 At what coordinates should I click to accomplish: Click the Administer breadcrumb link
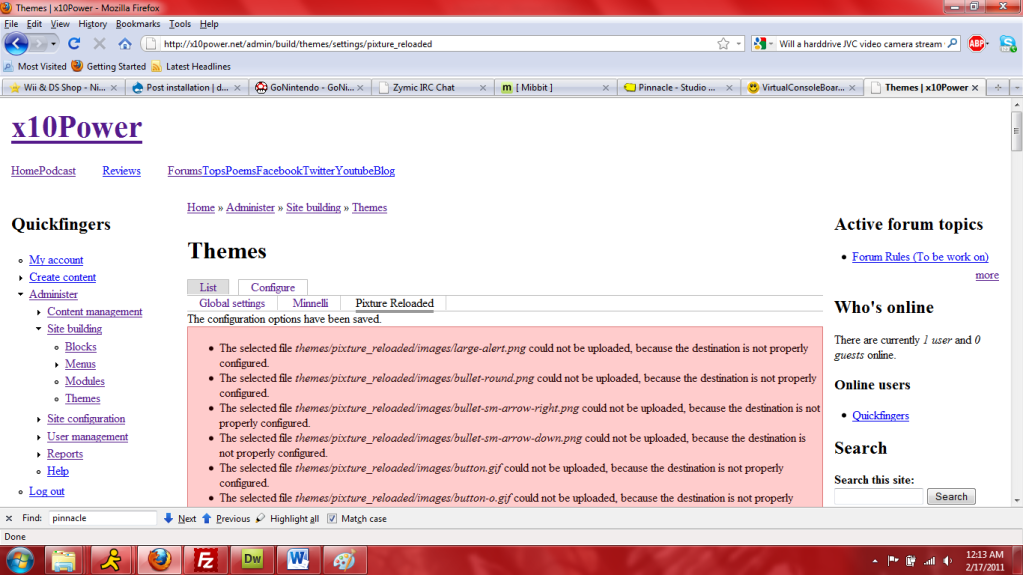click(250, 208)
